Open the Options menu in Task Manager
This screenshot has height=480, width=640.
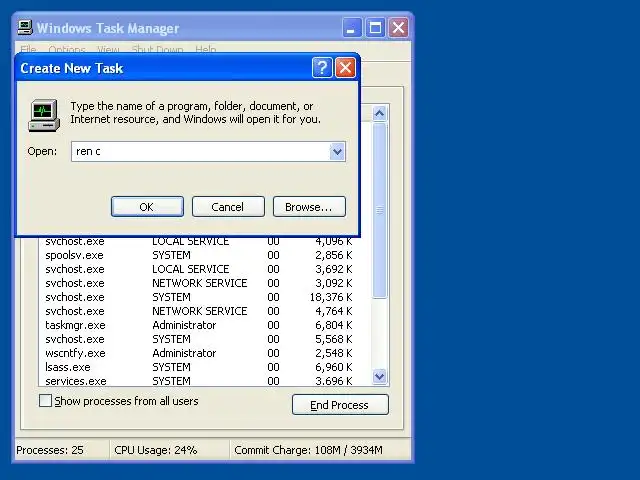(x=67, y=50)
